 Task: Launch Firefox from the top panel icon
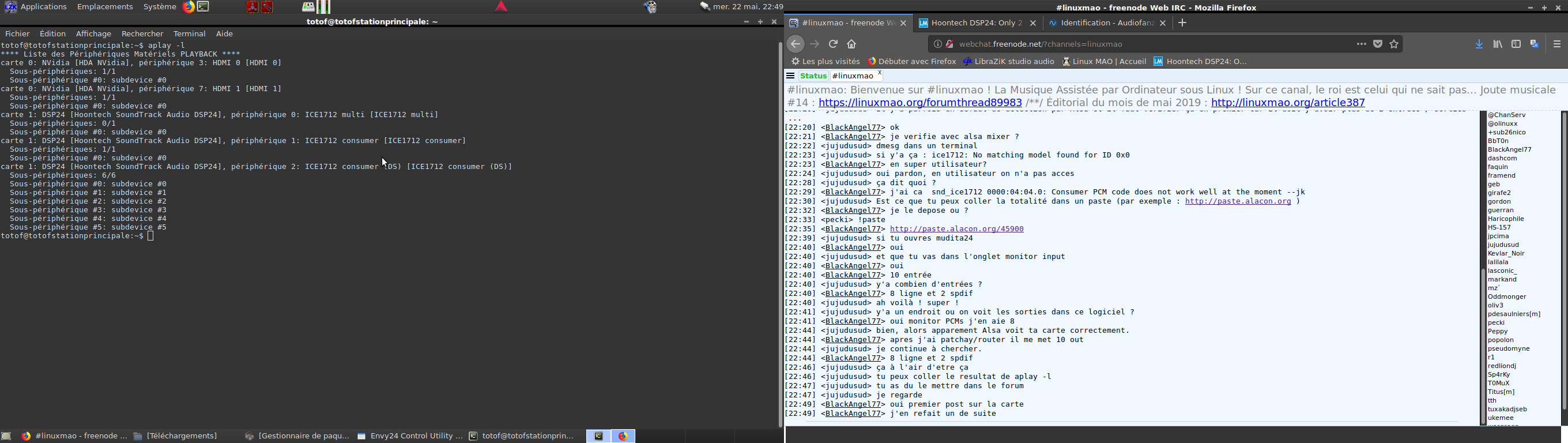(189, 7)
